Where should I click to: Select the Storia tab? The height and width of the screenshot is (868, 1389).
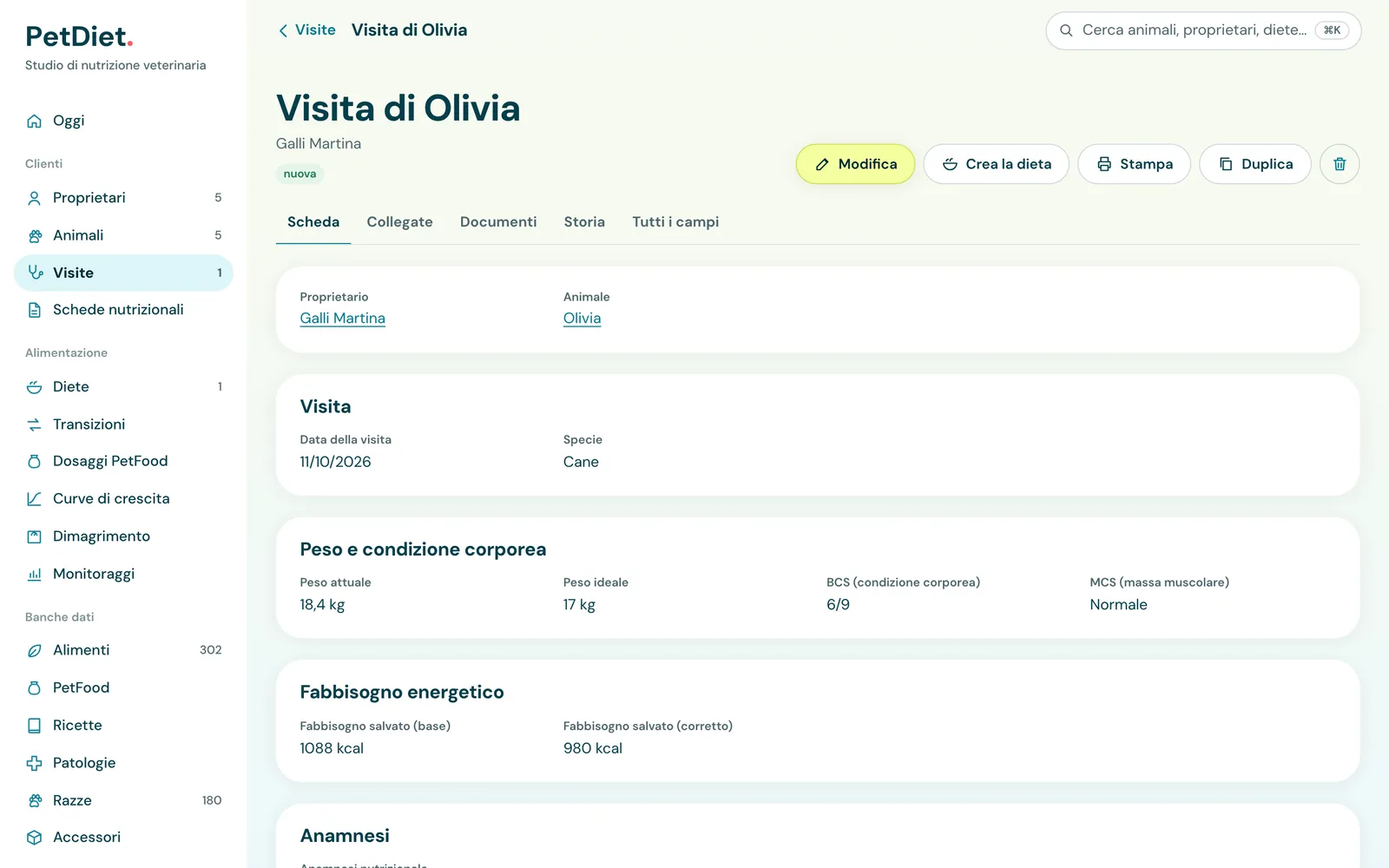(584, 222)
